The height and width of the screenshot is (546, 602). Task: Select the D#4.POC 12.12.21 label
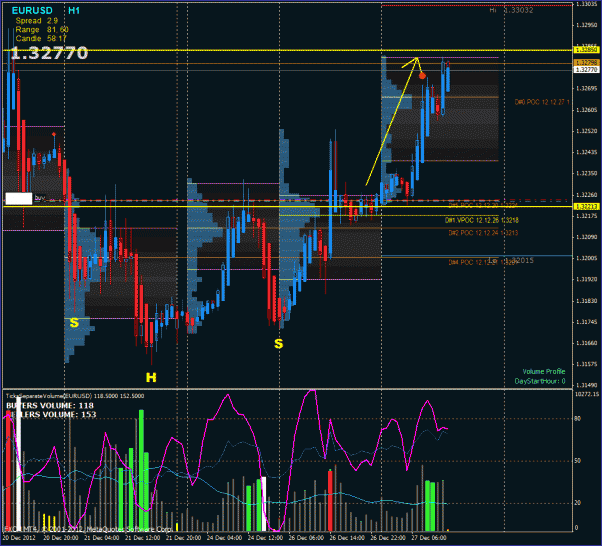[x=483, y=263]
